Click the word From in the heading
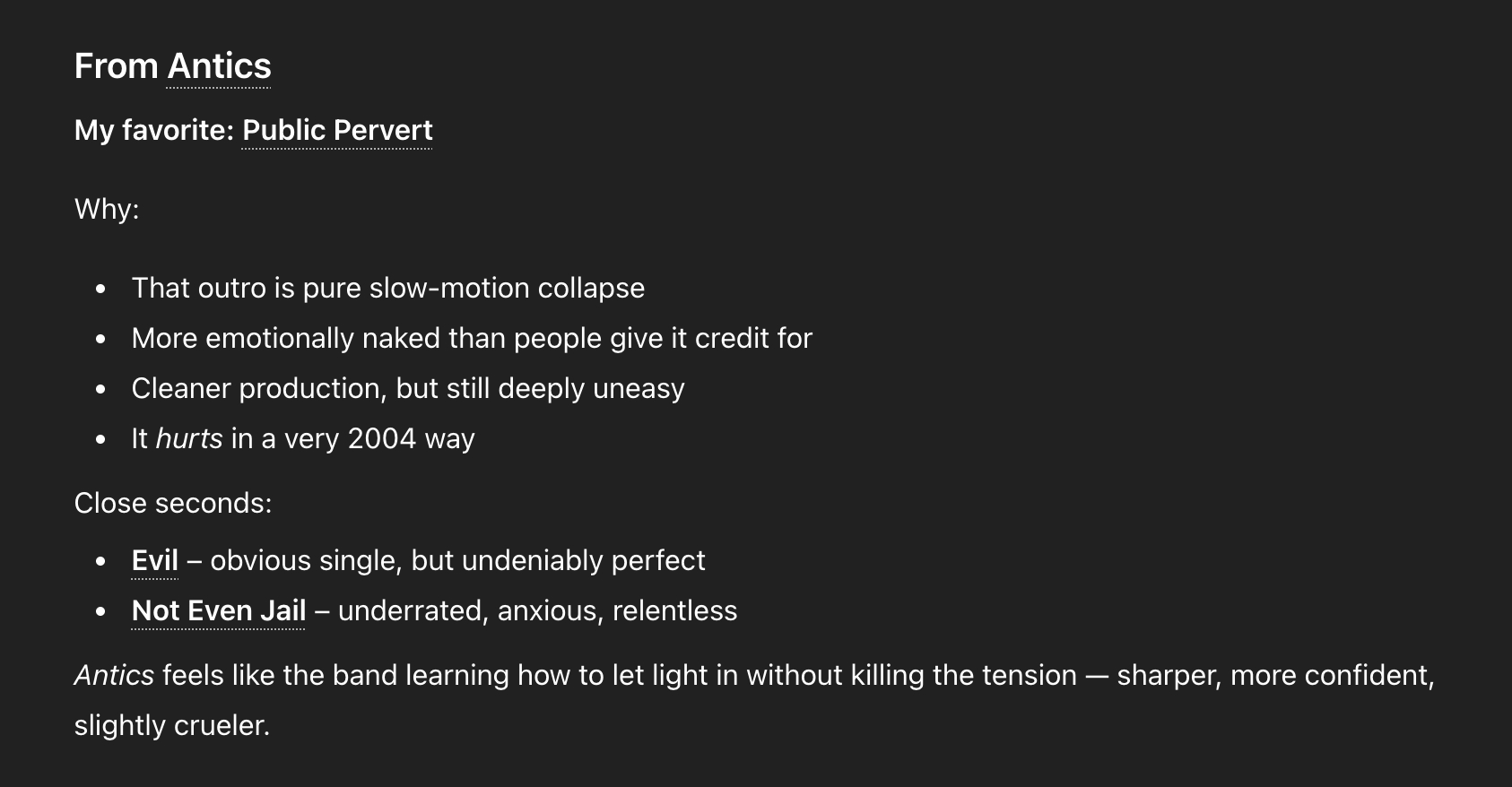Screen dimensions: 1512x787 pos(116,66)
